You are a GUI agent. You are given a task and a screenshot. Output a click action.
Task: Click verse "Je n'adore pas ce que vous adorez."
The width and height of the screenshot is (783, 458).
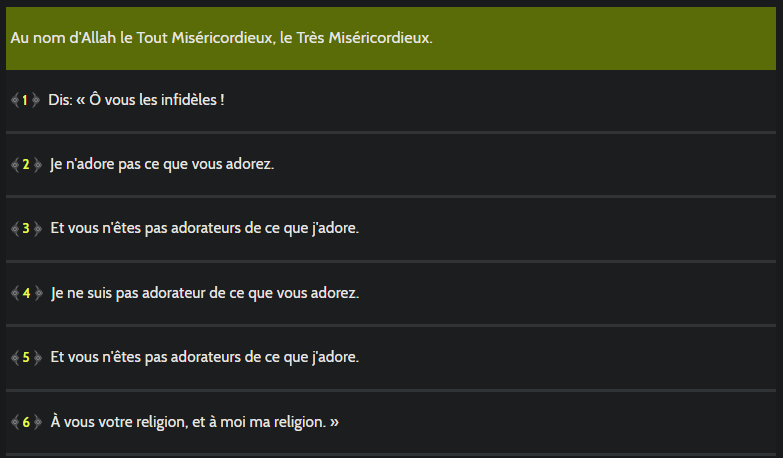tap(162, 164)
